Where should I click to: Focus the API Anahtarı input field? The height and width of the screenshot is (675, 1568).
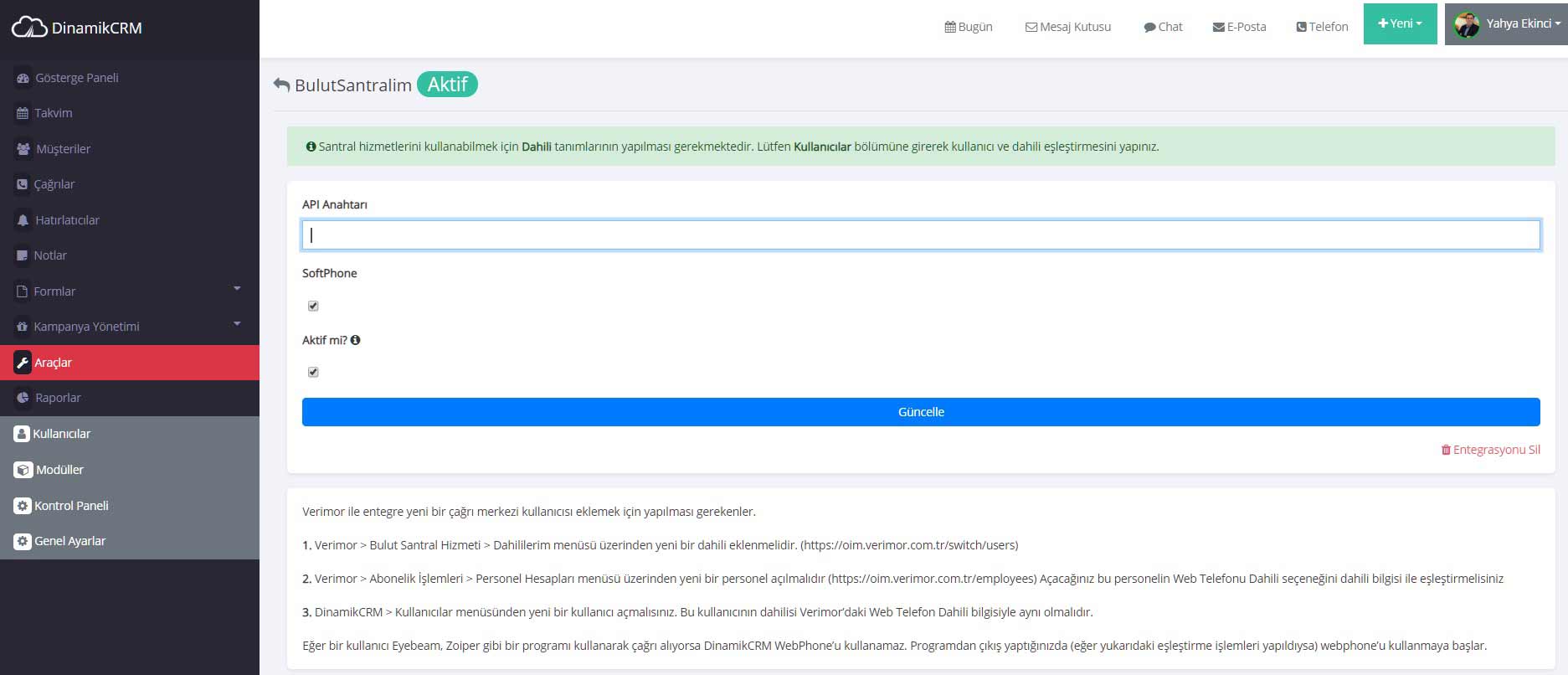[921, 235]
